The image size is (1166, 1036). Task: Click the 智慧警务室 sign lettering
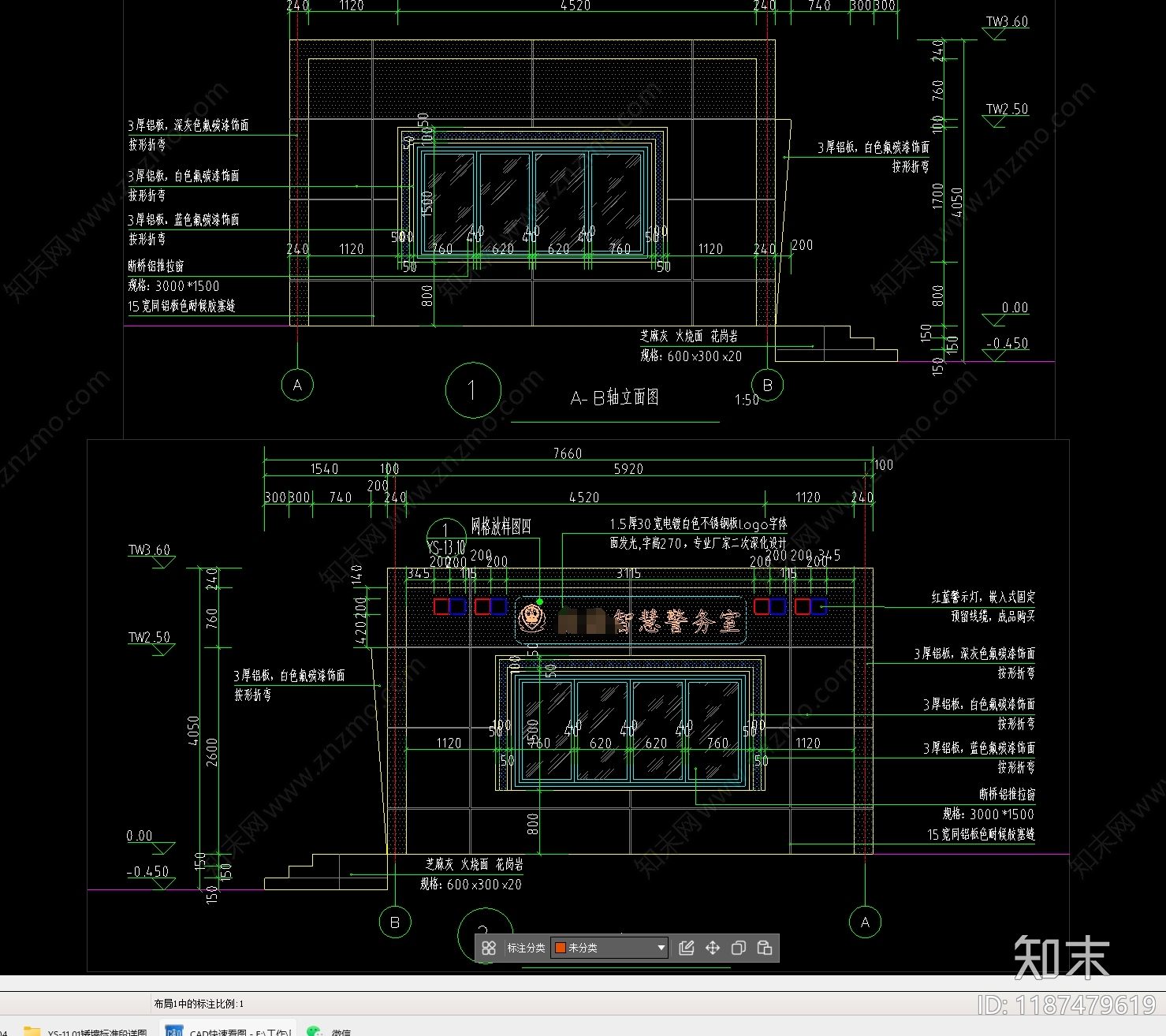677,621
